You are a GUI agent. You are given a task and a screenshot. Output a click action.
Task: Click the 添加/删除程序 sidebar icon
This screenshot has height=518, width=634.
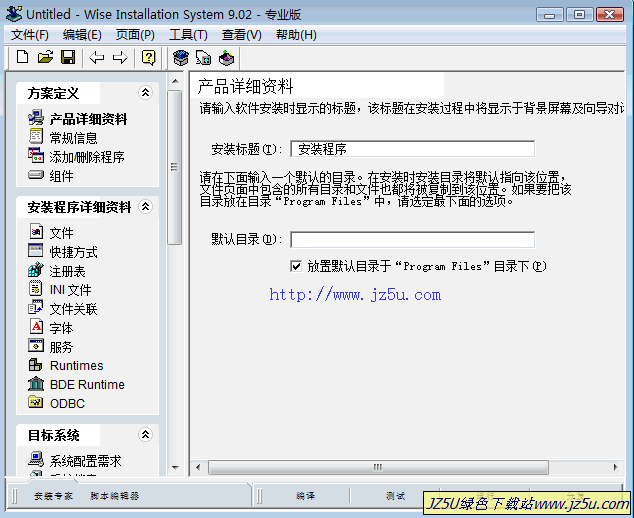click(x=36, y=155)
